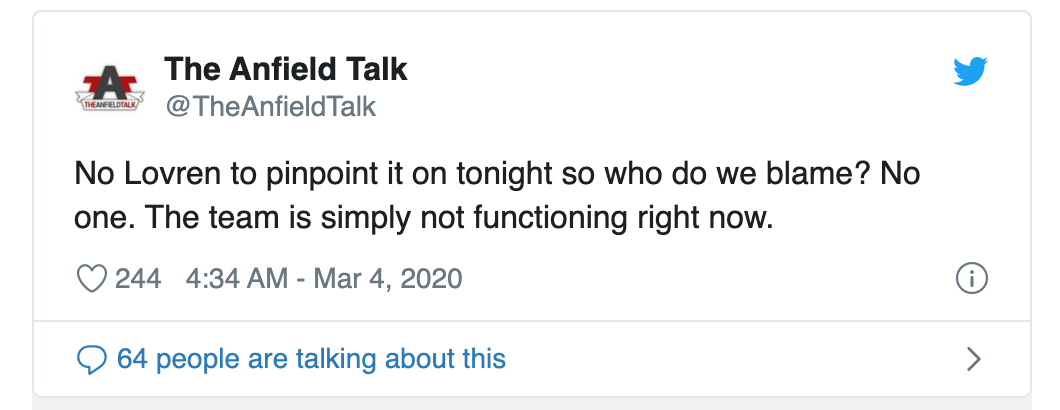Open "64 people are talking about this"
The width and height of the screenshot is (1060, 410).
click(311, 358)
